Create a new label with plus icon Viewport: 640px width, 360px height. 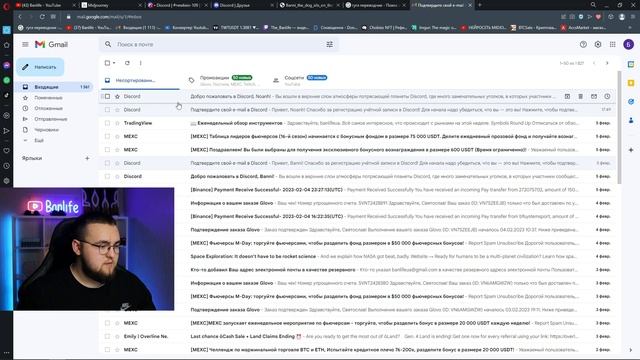click(x=87, y=158)
